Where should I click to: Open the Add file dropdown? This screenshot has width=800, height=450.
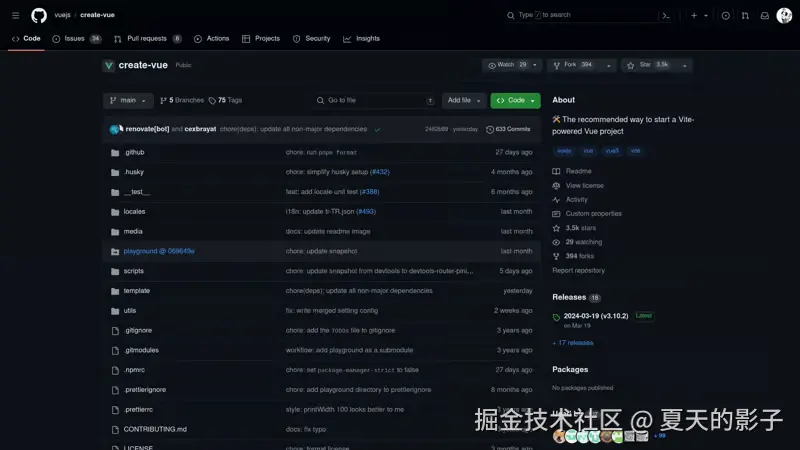point(464,101)
